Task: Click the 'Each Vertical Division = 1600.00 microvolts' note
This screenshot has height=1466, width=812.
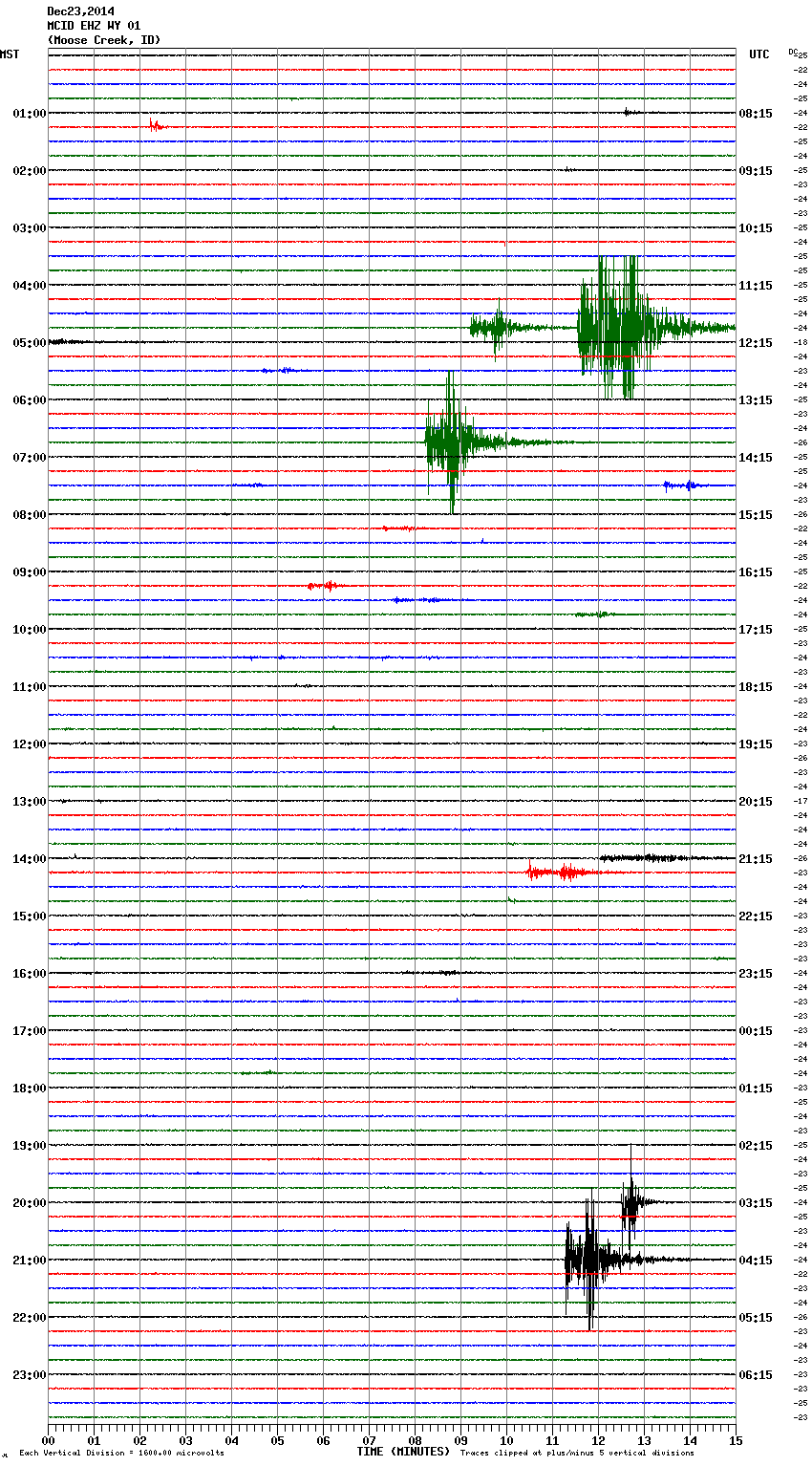Action: pyautogui.click(x=121, y=1453)
